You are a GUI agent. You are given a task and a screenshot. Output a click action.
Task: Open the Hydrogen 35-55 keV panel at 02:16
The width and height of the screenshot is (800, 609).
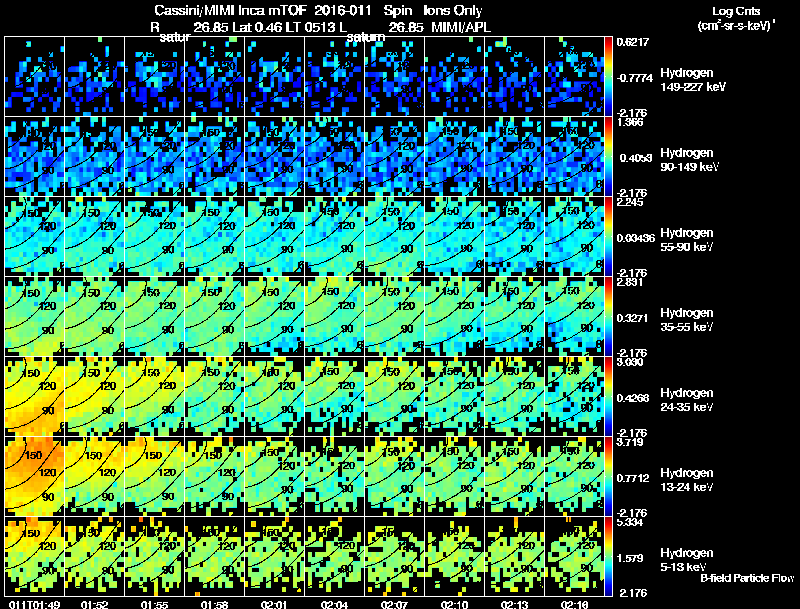click(x=574, y=316)
